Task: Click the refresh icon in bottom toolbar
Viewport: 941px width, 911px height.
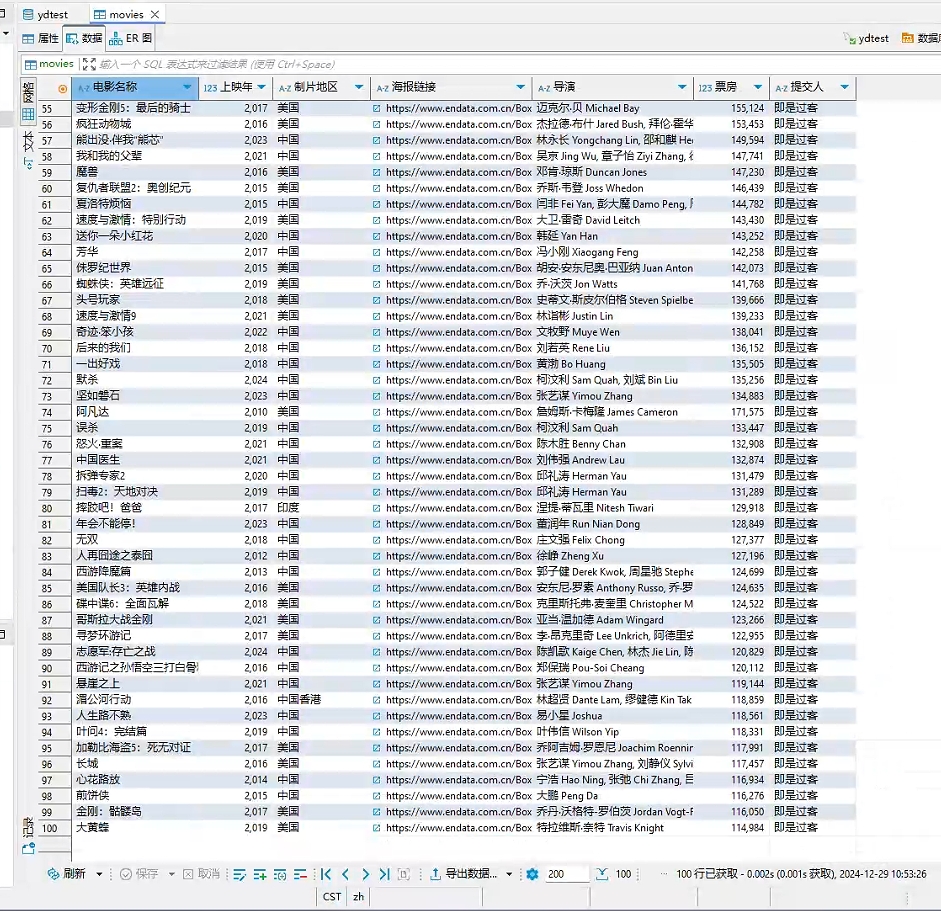Action: (53, 874)
